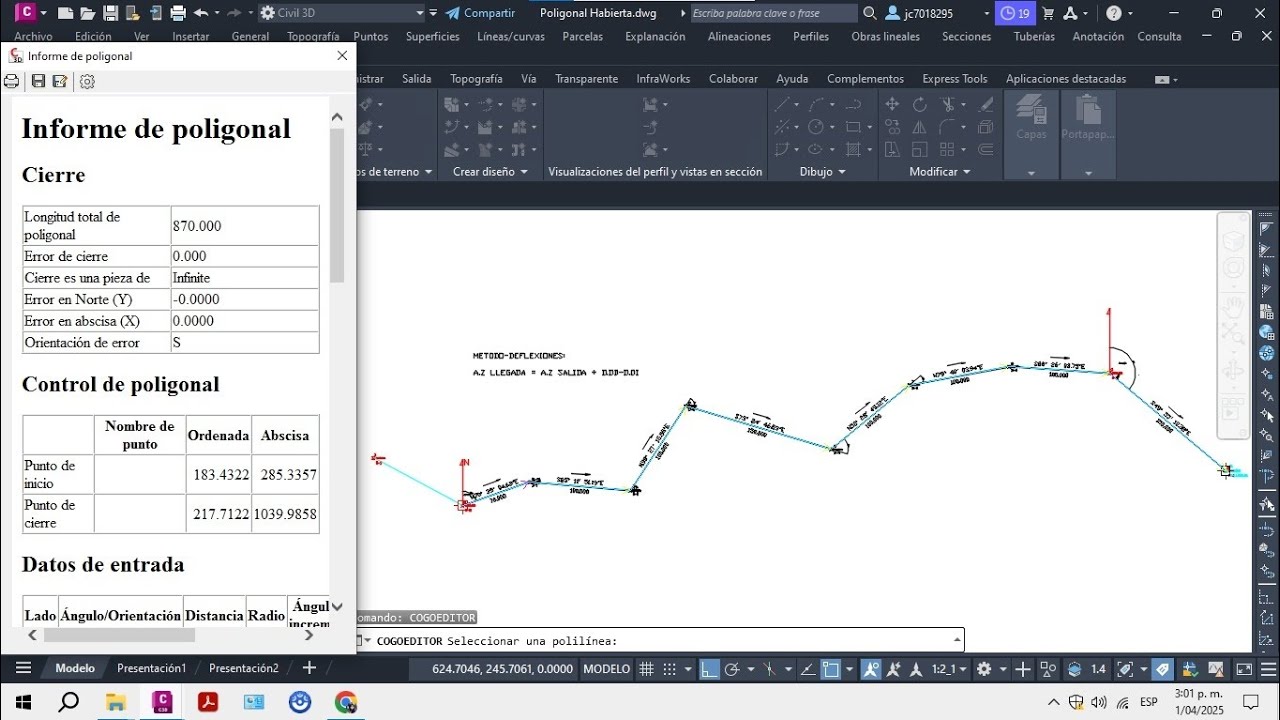Expand the Crear diseño panel
This screenshot has width=1280, height=720.
(491, 172)
